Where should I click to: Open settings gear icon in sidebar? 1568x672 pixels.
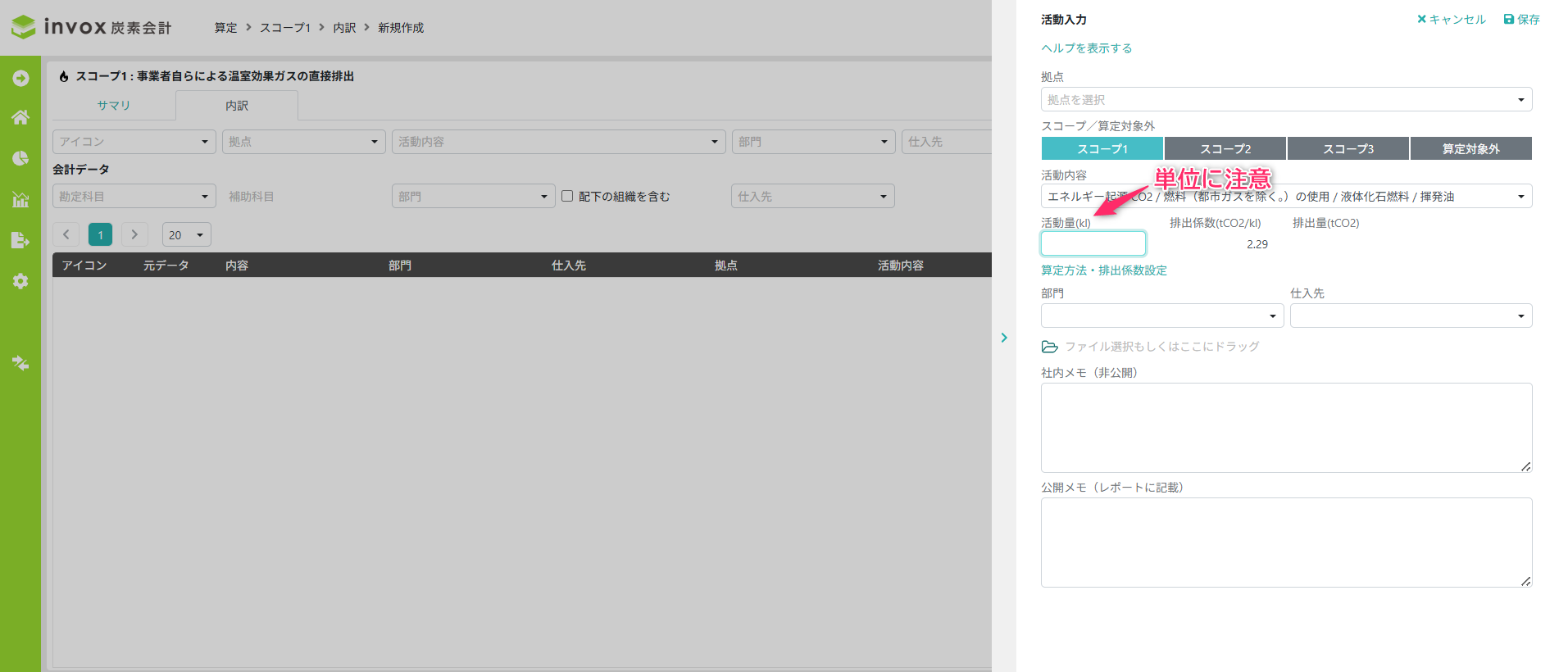[20, 281]
